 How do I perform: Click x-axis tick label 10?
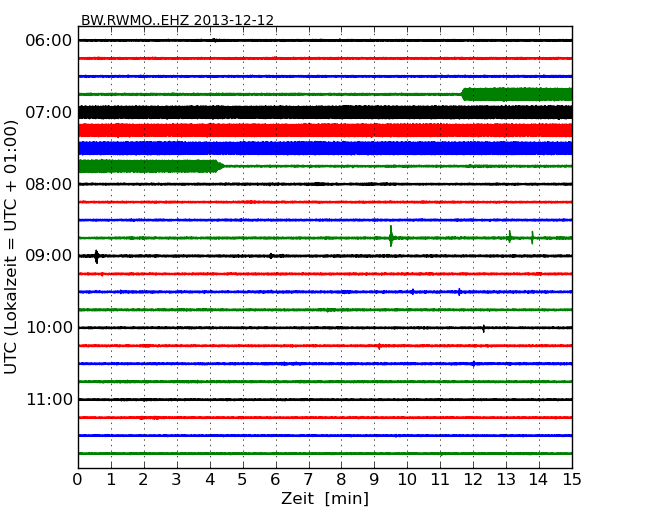(x=407, y=480)
